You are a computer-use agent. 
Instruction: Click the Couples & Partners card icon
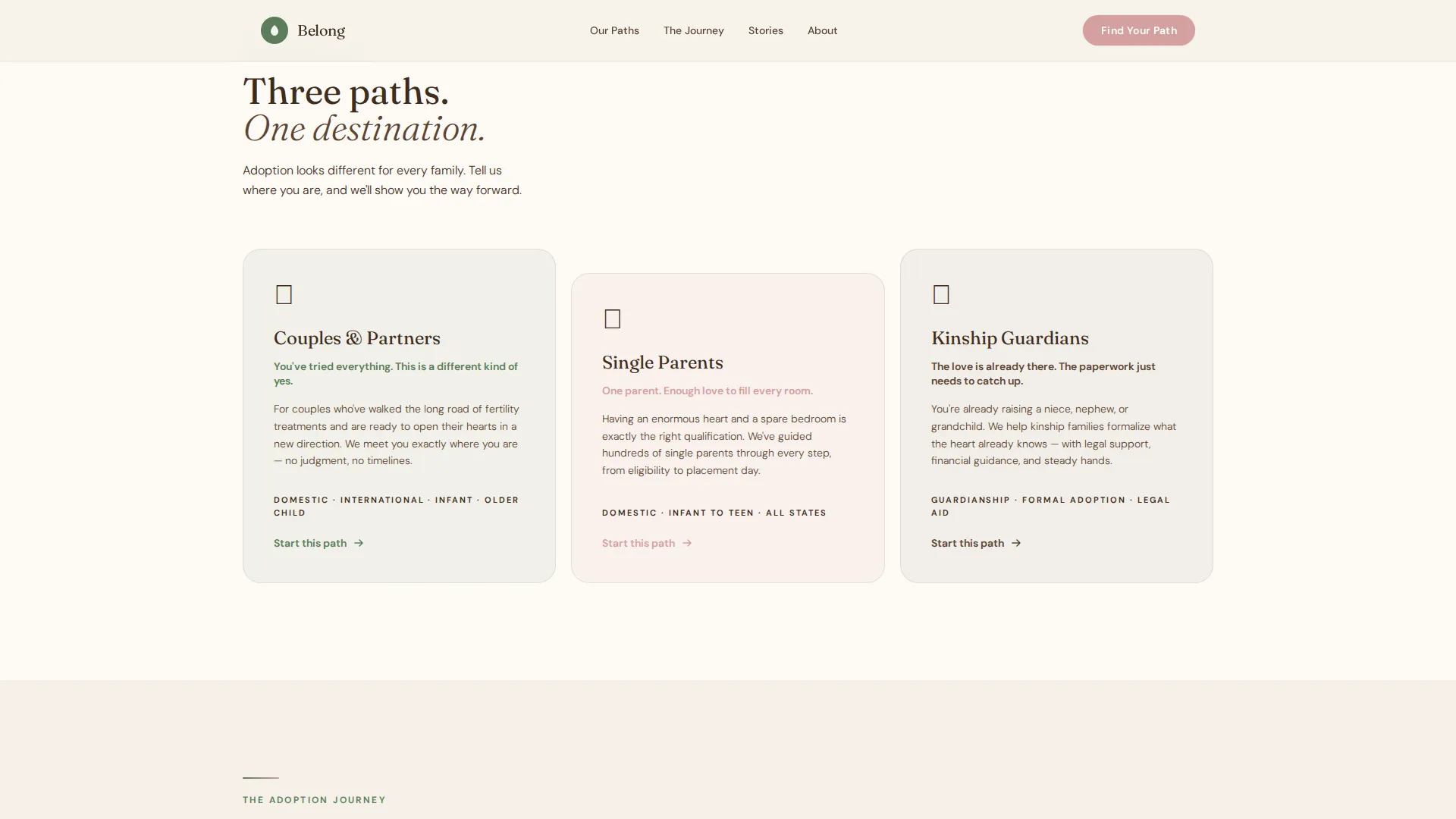[284, 294]
